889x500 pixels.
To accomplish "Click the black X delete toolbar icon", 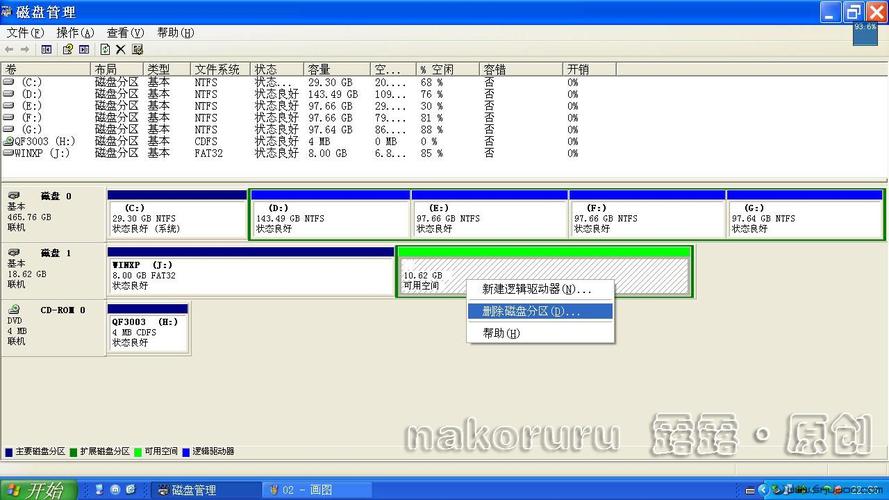I will pos(120,49).
